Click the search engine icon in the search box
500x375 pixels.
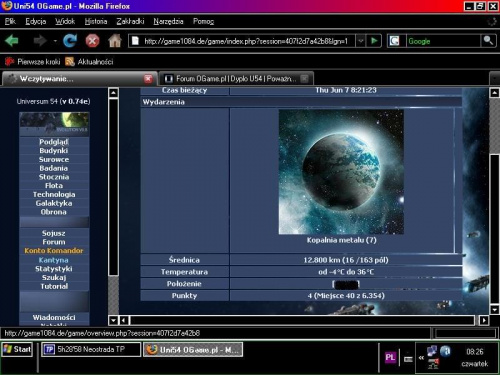pyautogui.click(x=395, y=41)
